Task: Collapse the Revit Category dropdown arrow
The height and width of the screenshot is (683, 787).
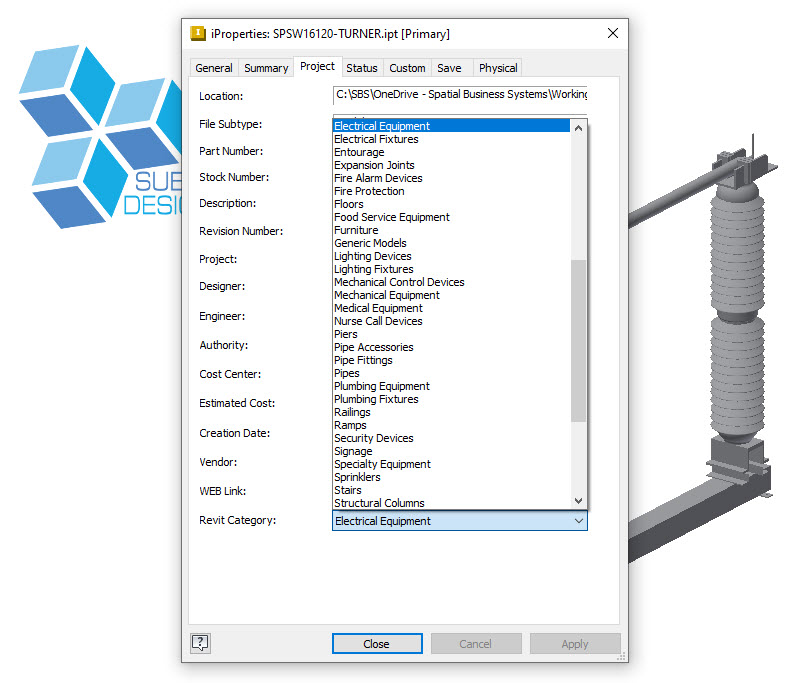Action: point(578,521)
